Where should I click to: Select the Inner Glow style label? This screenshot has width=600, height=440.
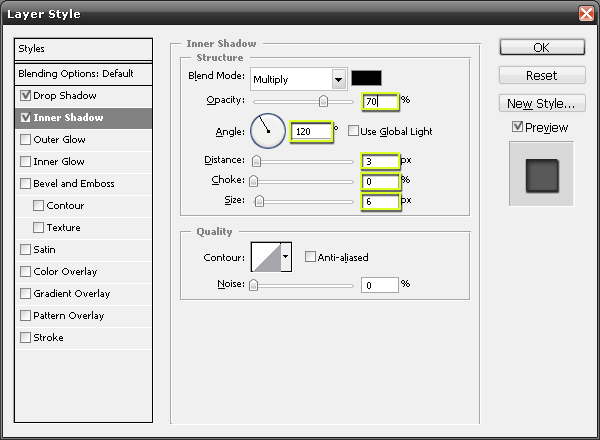59,161
